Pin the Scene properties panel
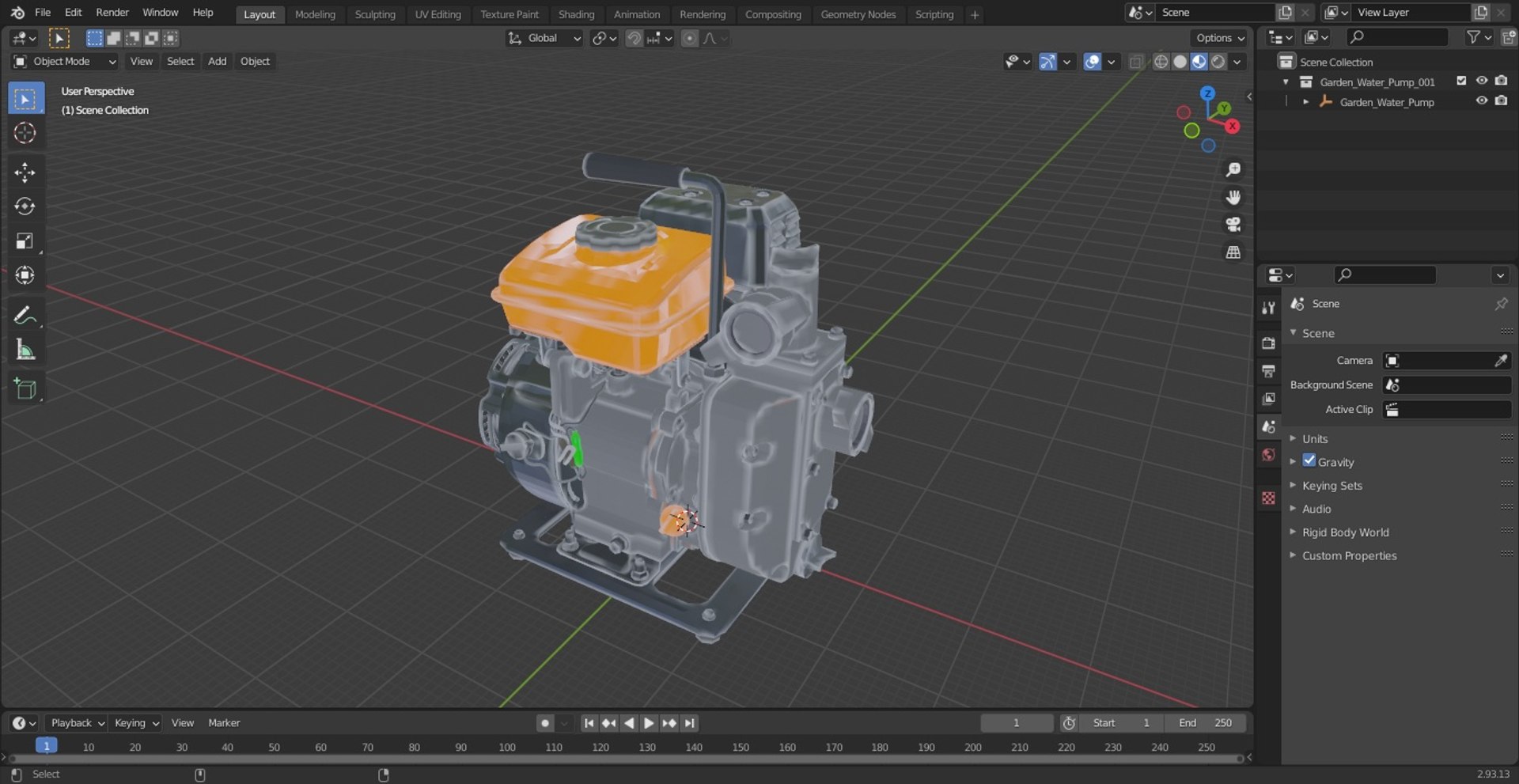The height and width of the screenshot is (784, 1519). tap(1501, 304)
